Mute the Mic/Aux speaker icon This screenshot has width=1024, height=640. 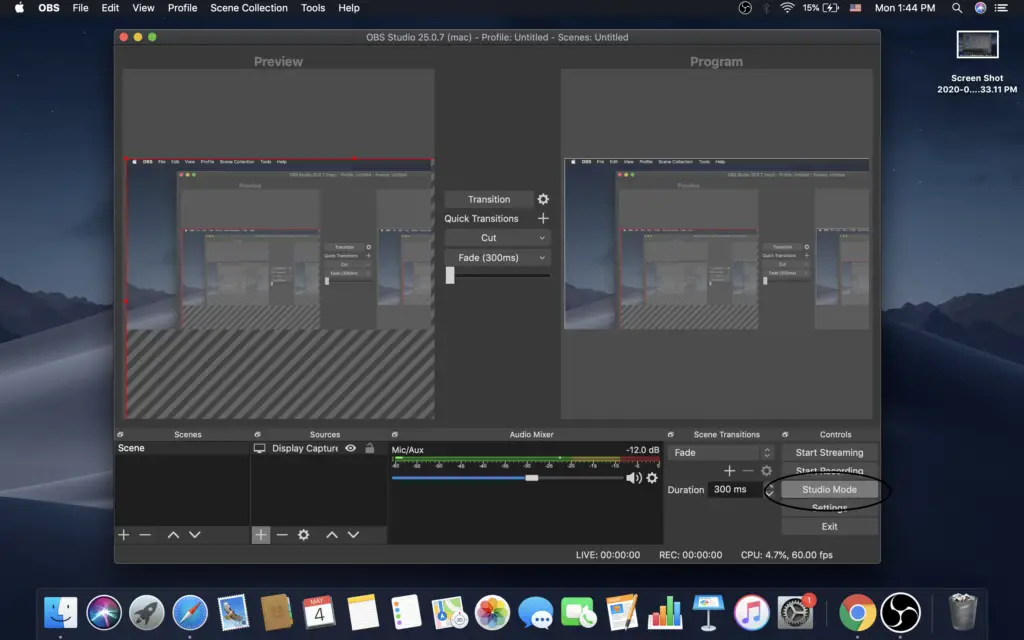point(633,478)
